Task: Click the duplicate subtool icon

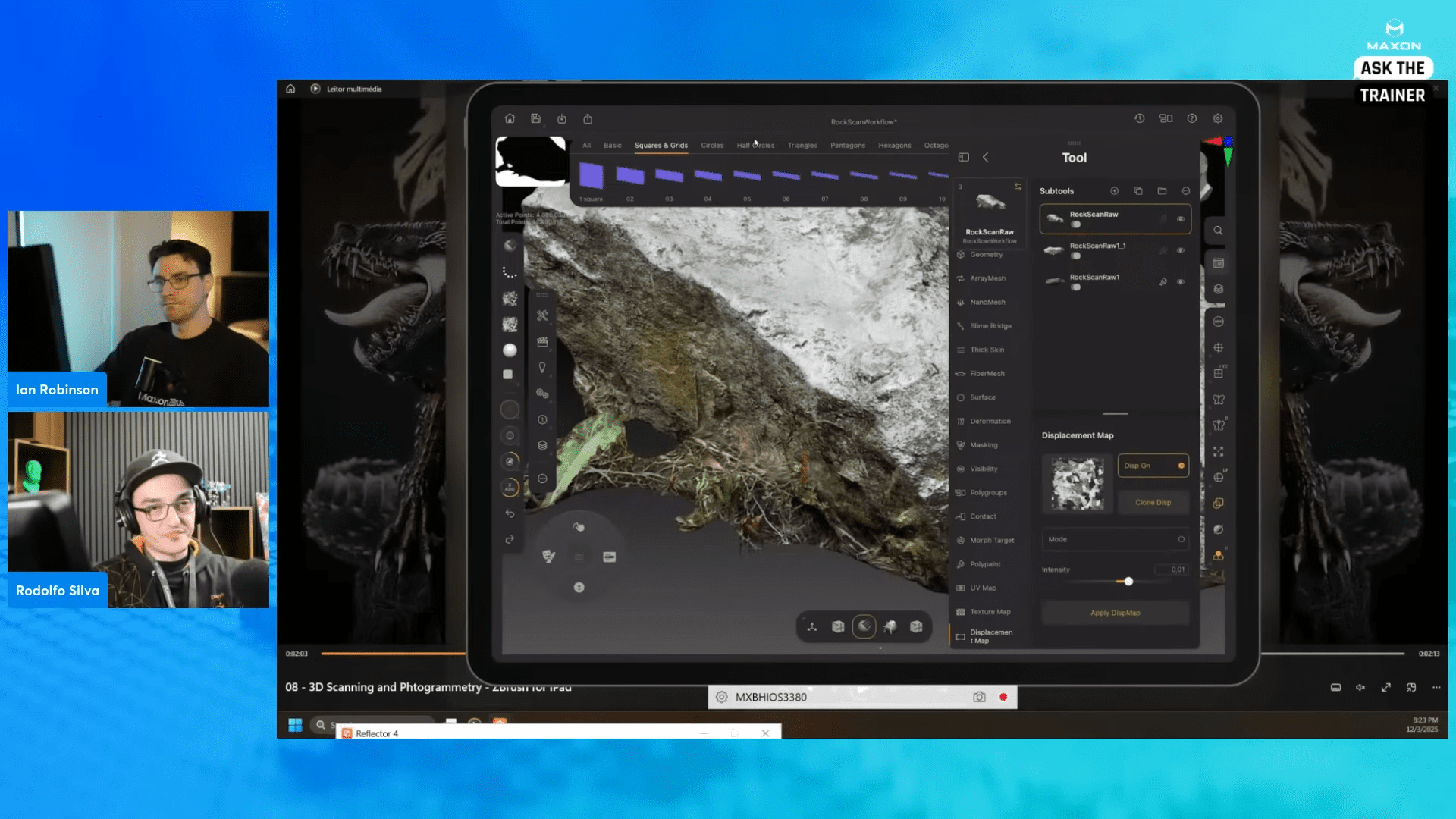Action: click(1138, 191)
